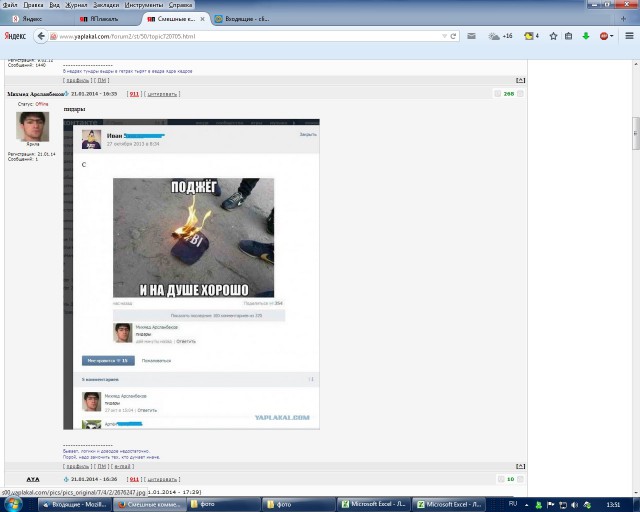640x512 pixels.
Task: Switch to Смешные комме... Firefox taskbar button
Action: pos(149,505)
